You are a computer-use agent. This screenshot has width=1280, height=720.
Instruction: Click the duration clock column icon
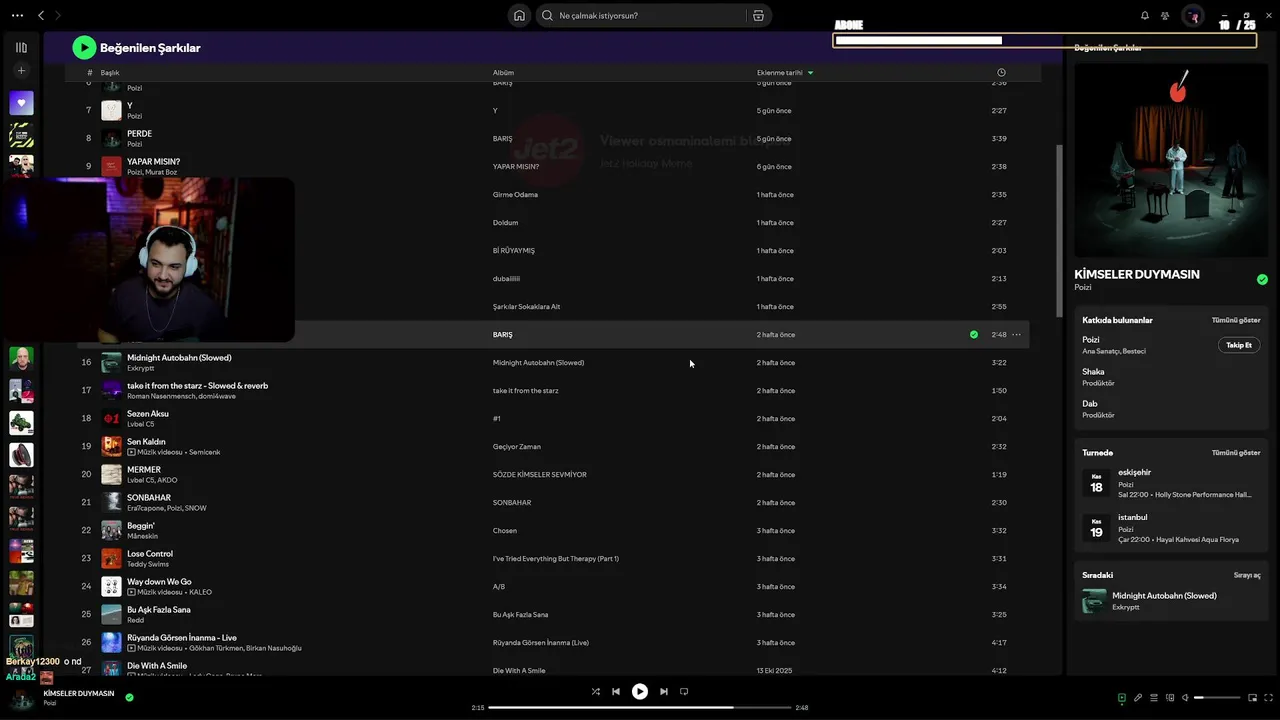(1001, 73)
